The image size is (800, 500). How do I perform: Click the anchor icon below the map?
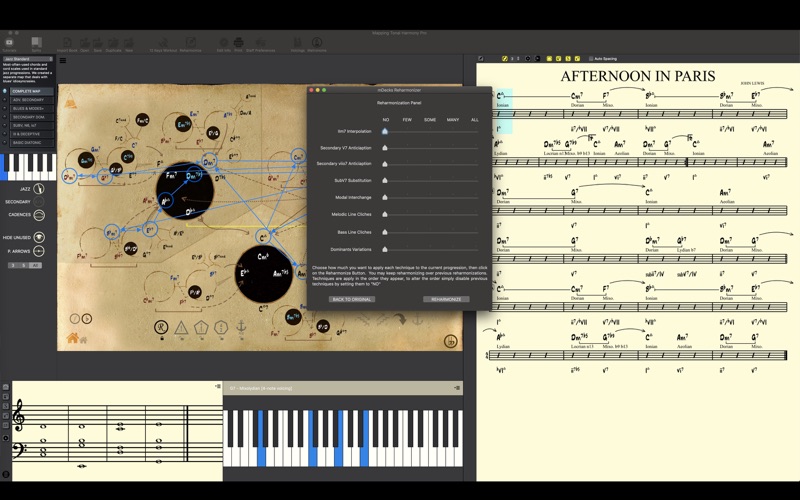241,328
